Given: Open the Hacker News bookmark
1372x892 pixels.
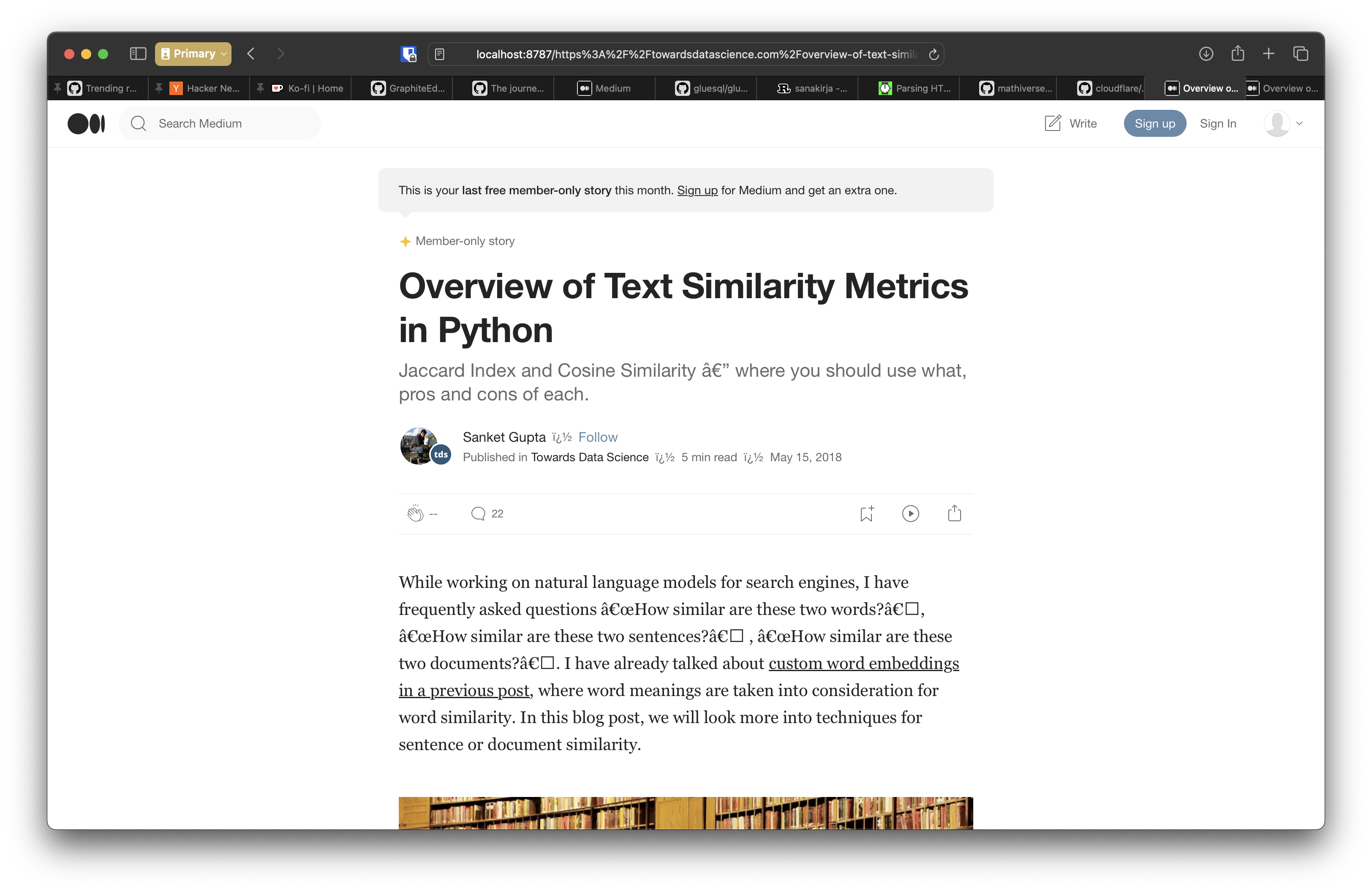Looking at the screenshot, I should [x=199, y=88].
